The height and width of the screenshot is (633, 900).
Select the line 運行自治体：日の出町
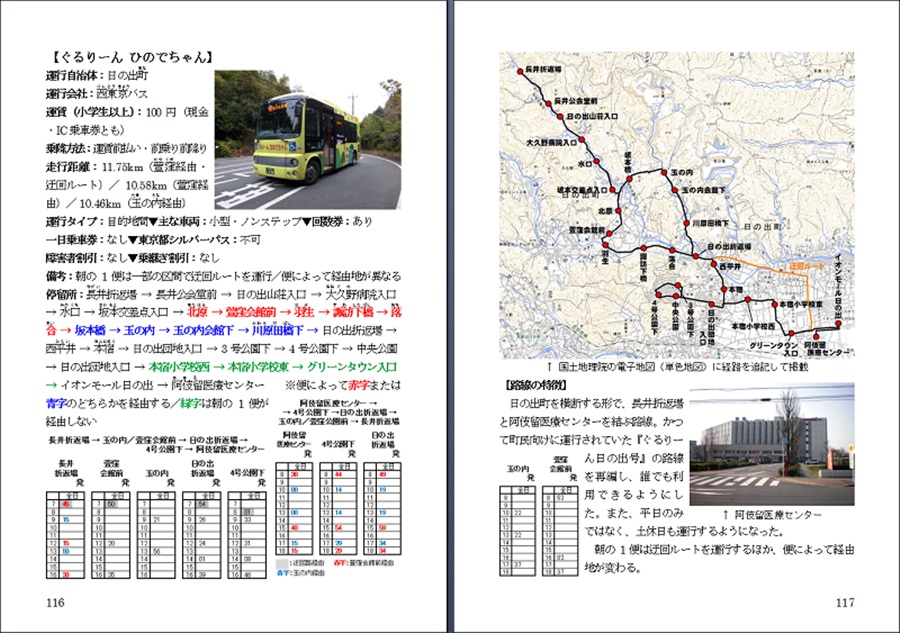(97, 75)
